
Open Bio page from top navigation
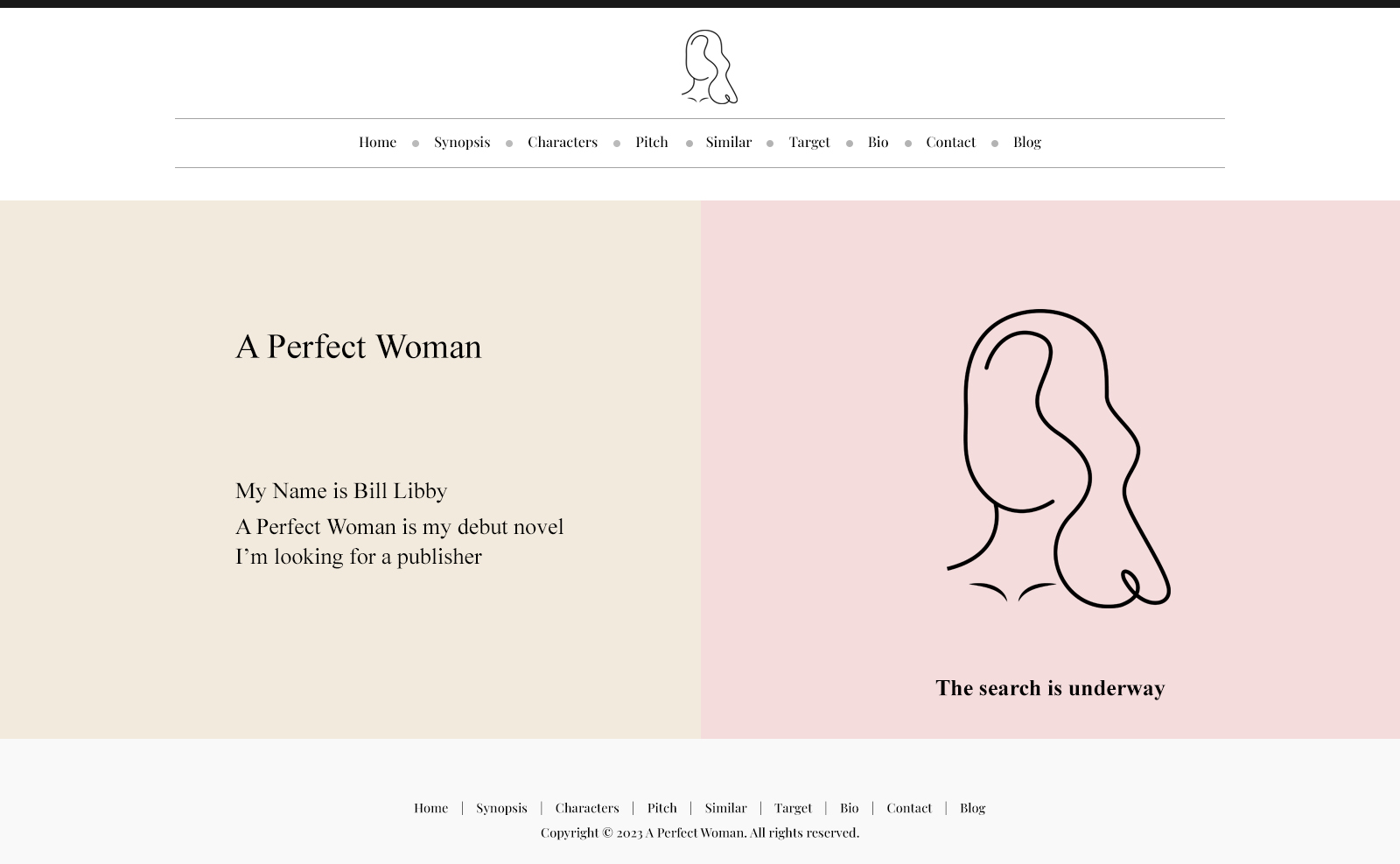(x=878, y=142)
